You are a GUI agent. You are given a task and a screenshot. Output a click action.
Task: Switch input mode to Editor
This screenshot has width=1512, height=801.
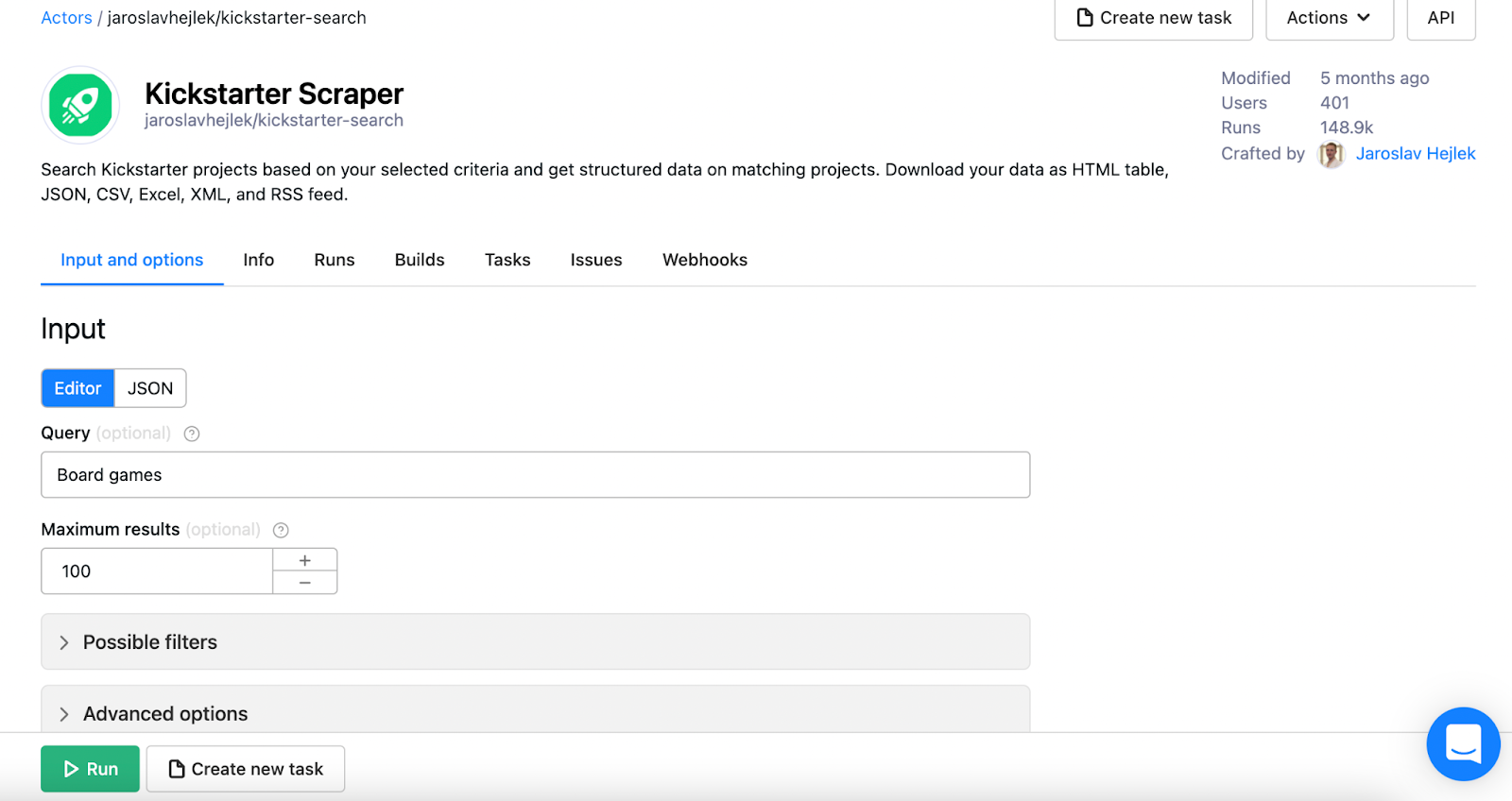[77, 388]
